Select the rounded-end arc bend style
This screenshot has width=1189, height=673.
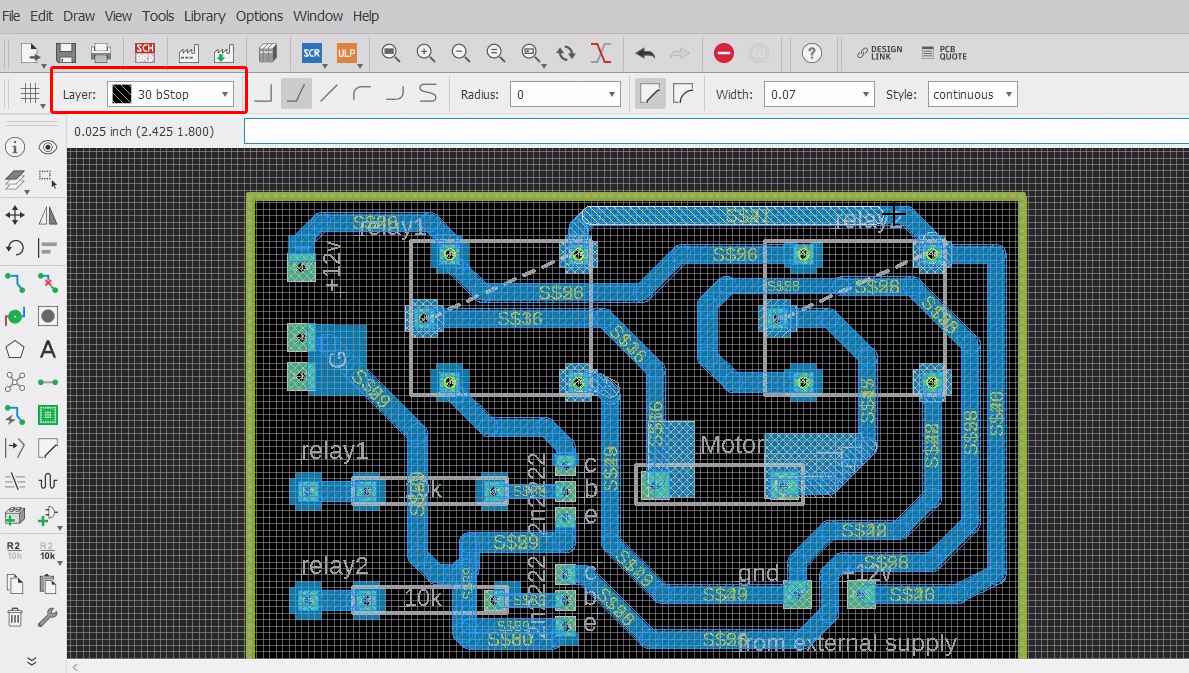(395, 94)
